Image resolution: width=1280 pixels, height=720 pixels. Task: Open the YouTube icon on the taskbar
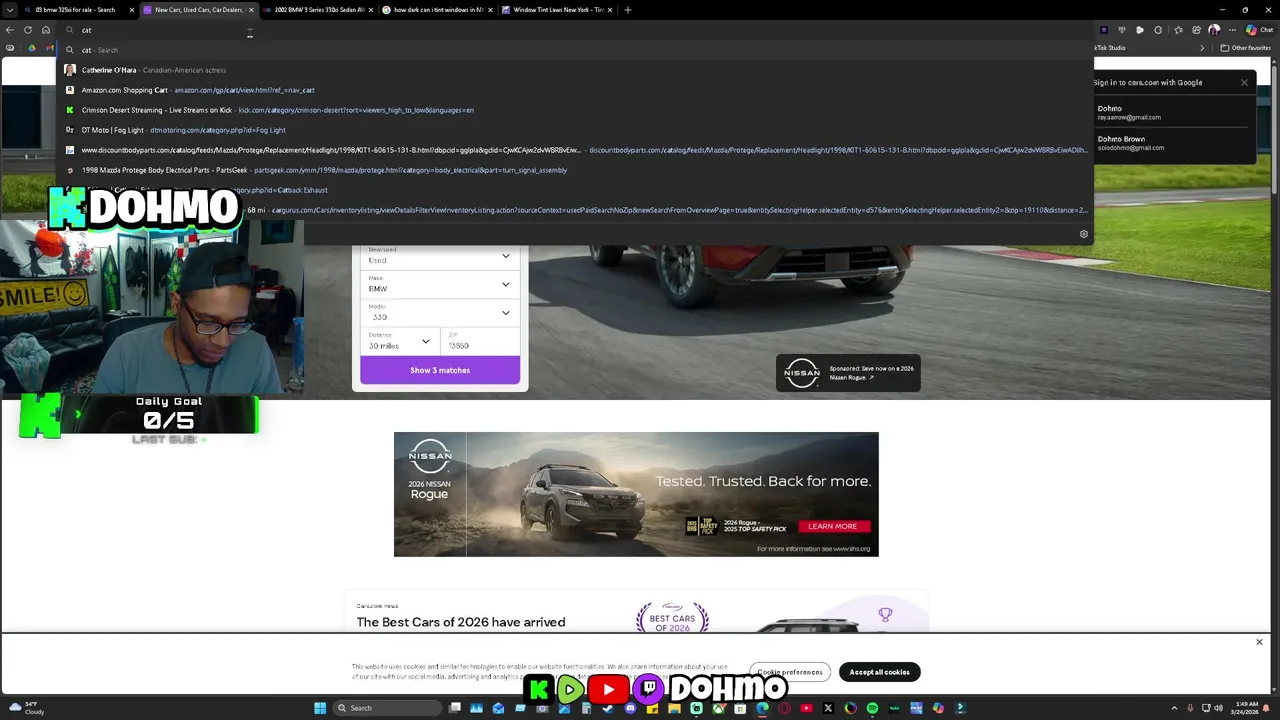pos(806,708)
